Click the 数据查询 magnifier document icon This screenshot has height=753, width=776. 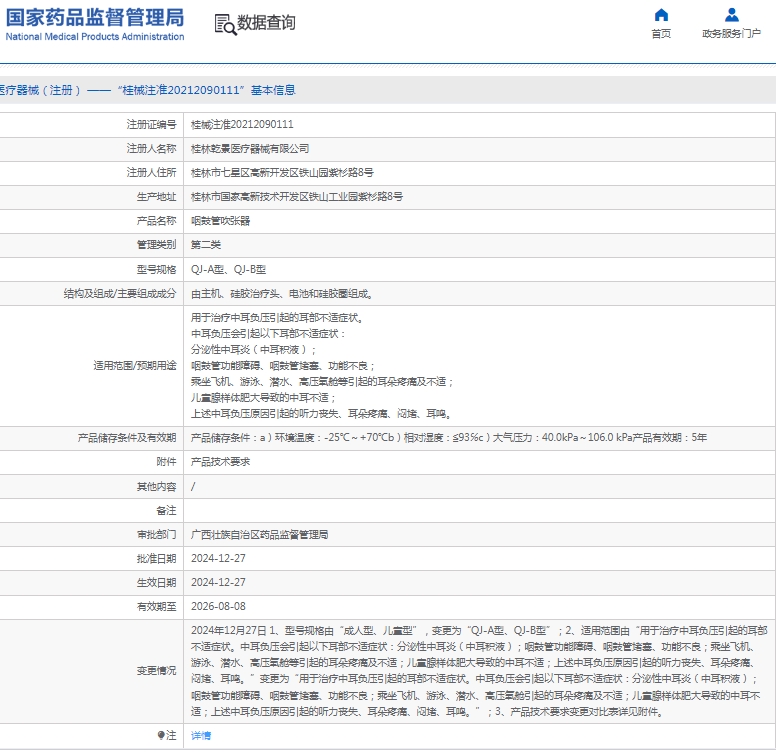[224, 23]
